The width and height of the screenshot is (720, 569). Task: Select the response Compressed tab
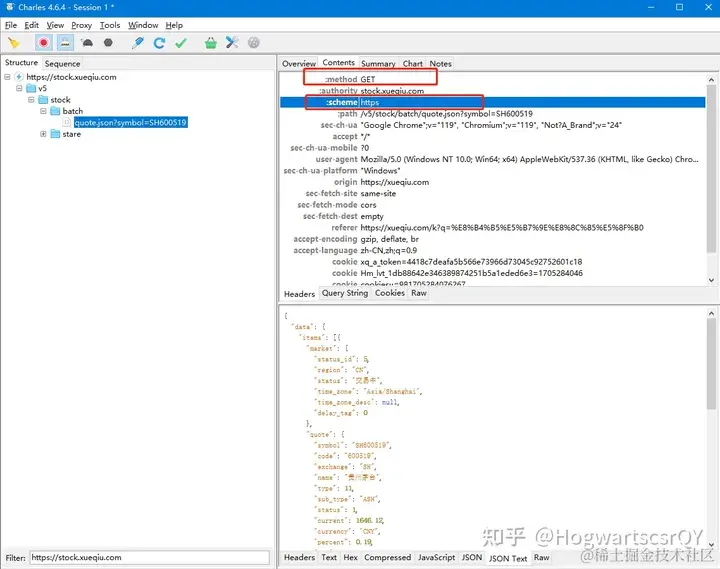coord(388,558)
